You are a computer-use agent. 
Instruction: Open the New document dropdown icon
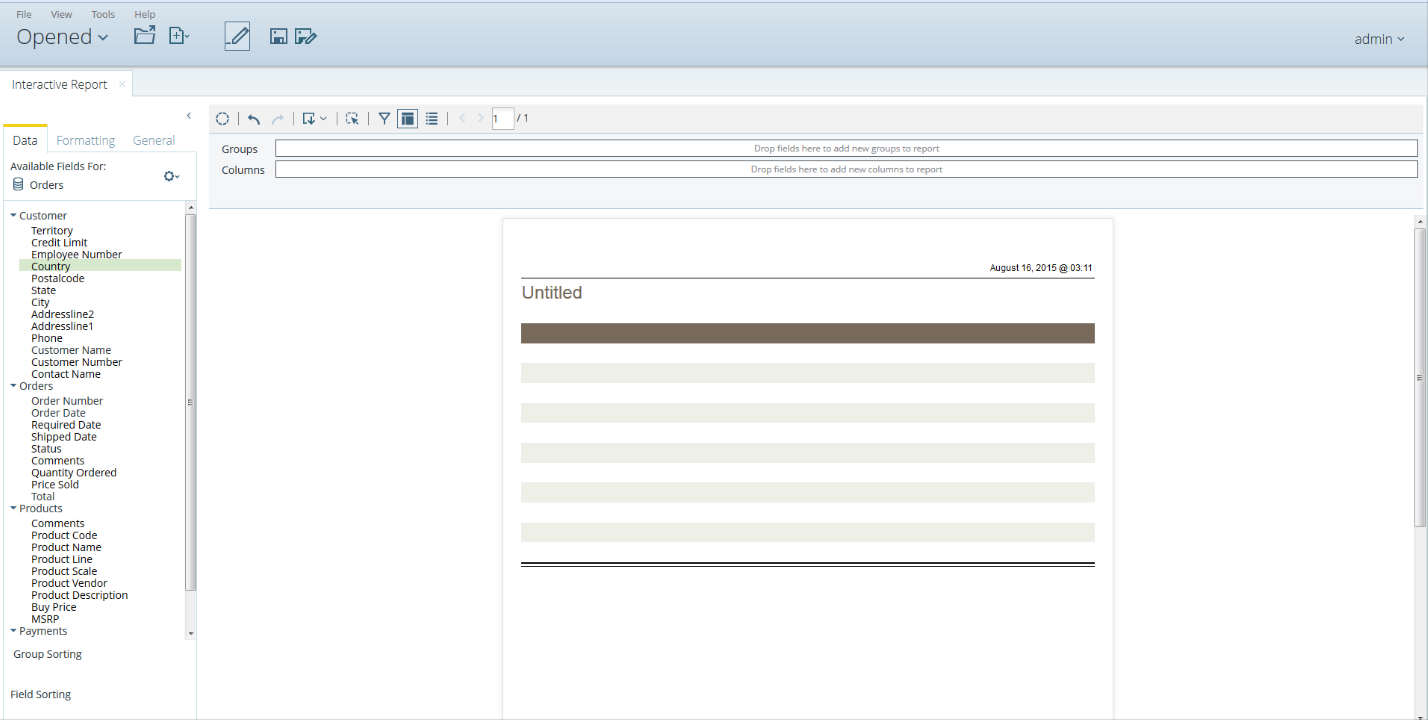179,36
